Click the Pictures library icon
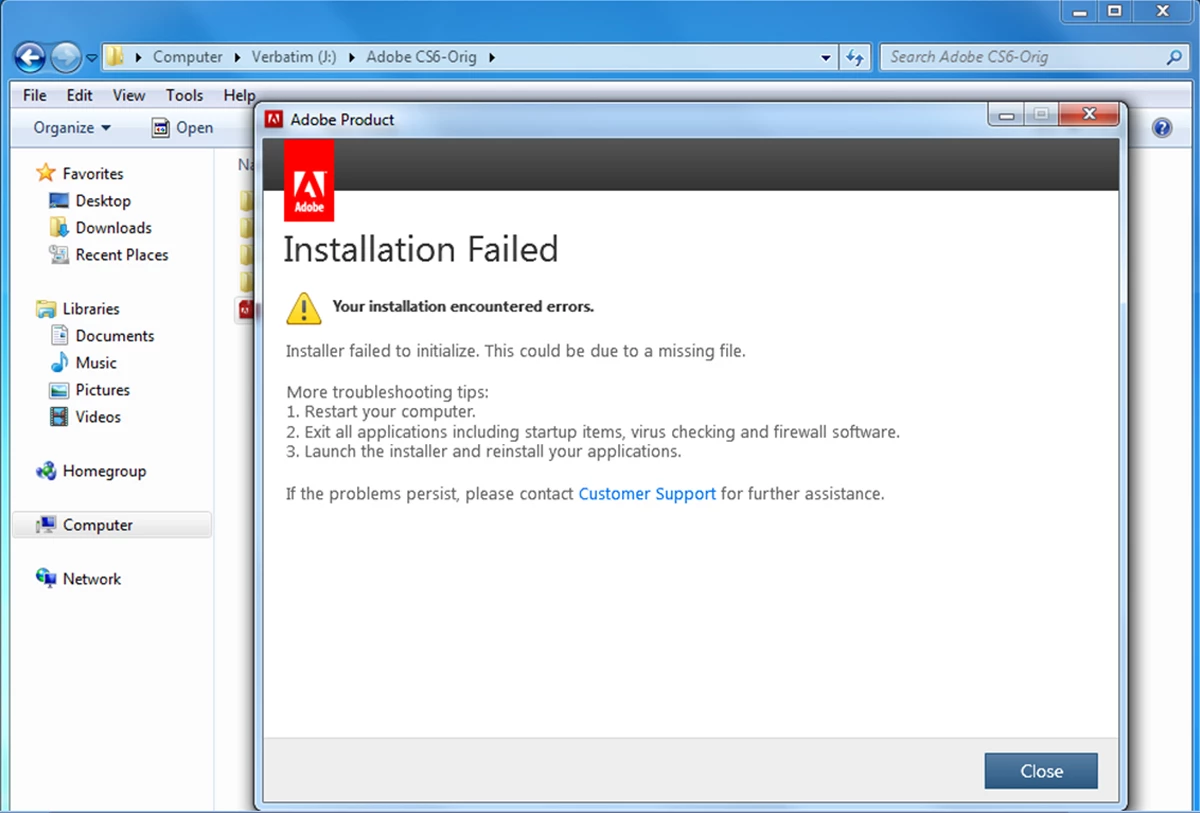1200x813 pixels. (x=59, y=390)
